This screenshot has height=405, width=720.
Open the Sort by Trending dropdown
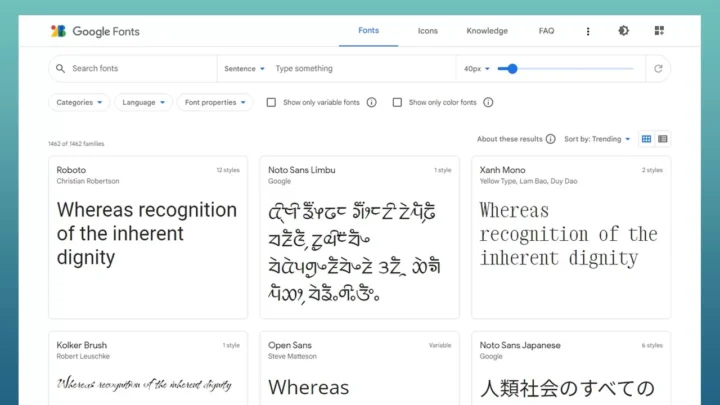point(597,139)
